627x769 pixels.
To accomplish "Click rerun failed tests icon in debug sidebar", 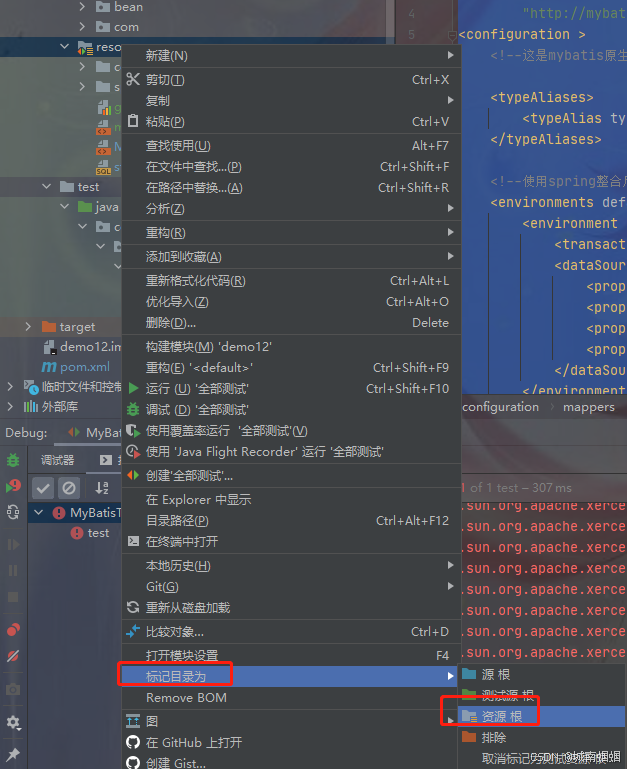I will click(x=13, y=486).
